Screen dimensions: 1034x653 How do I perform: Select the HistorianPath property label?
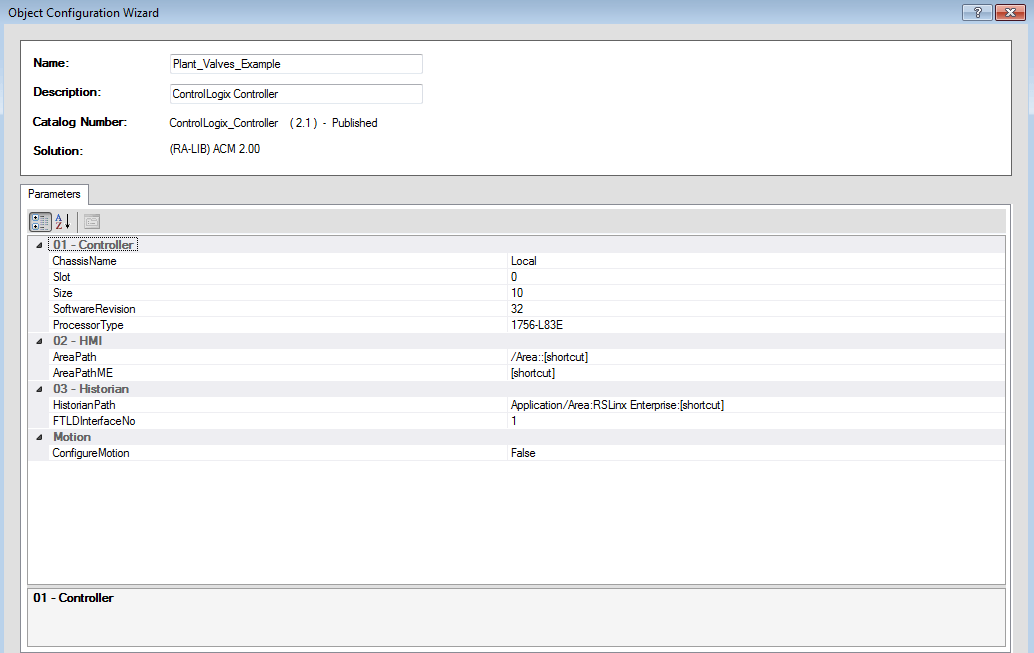tap(84, 405)
